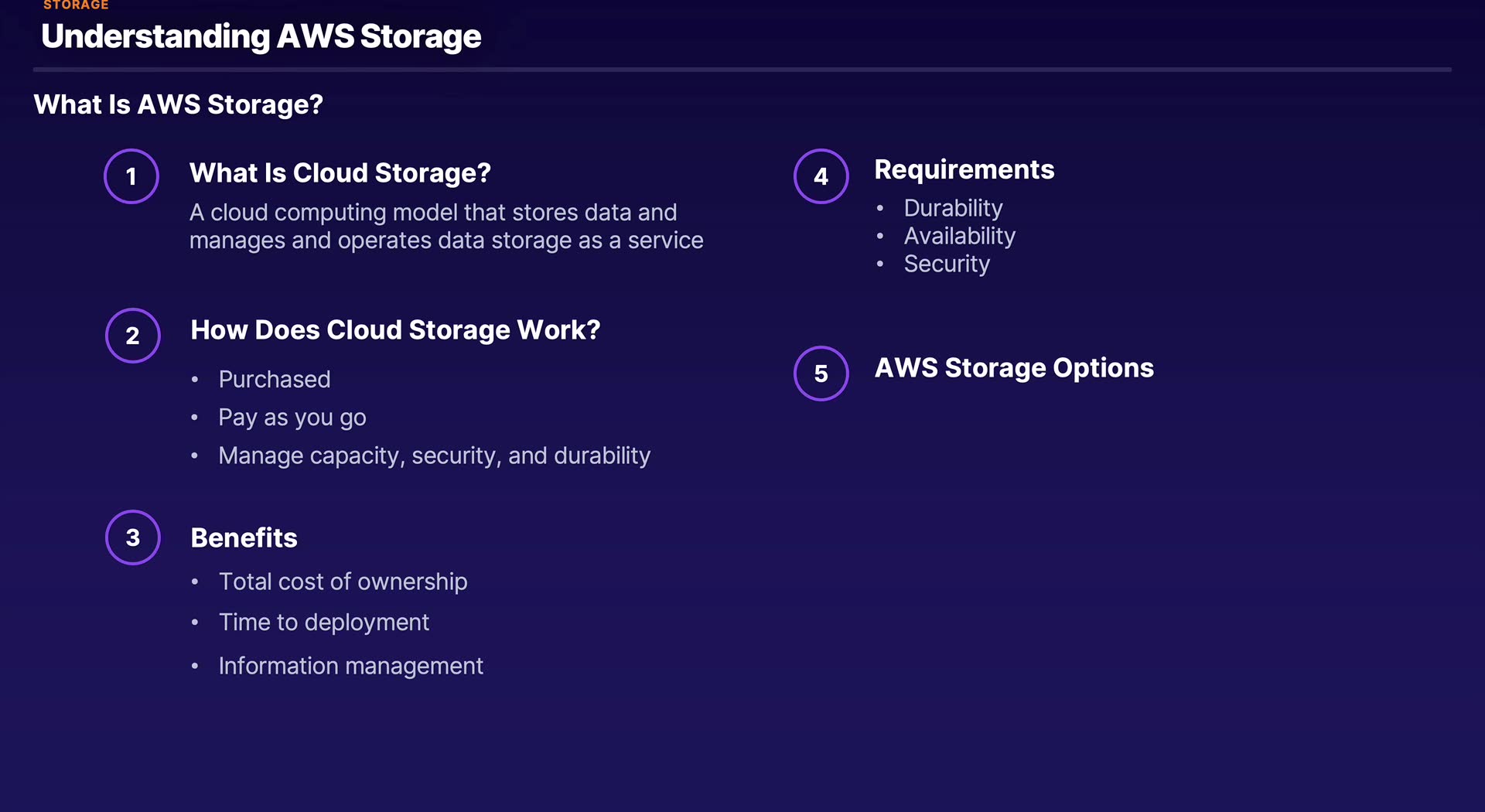Select the "What Is Cloud Storage?" heading
The width and height of the screenshot is (1485, 812).
point(340,173)
